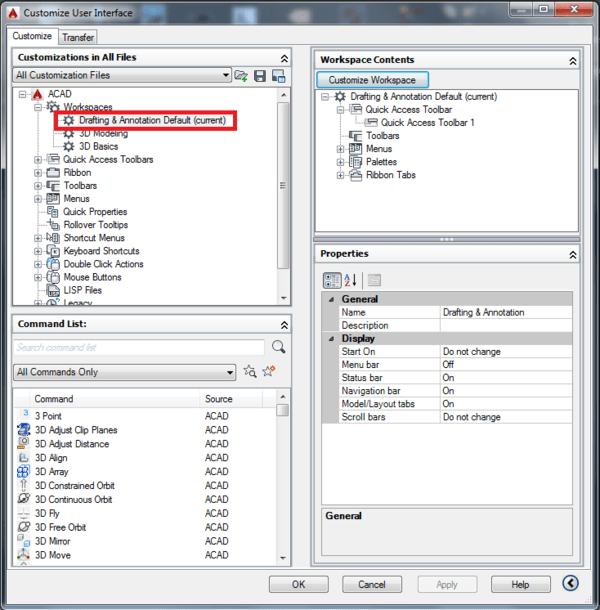Image resolution: width=600 pixels, height=610 pixels.
Task: Collapse the Properties panel
Action: [x=573, y=255]
